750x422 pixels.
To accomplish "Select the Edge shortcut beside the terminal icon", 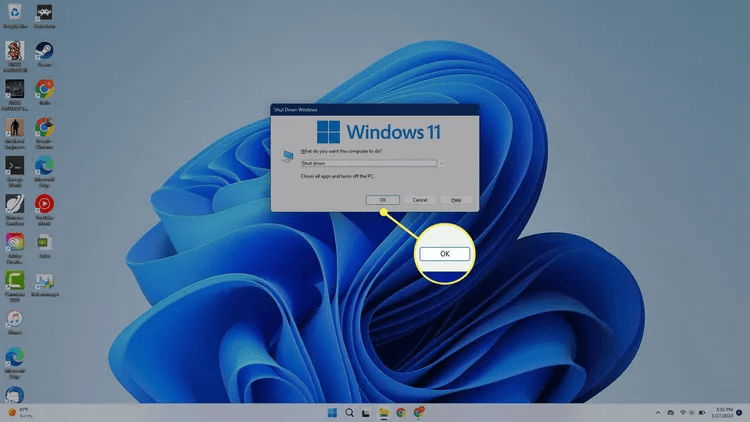I will [x=44, y=171].
